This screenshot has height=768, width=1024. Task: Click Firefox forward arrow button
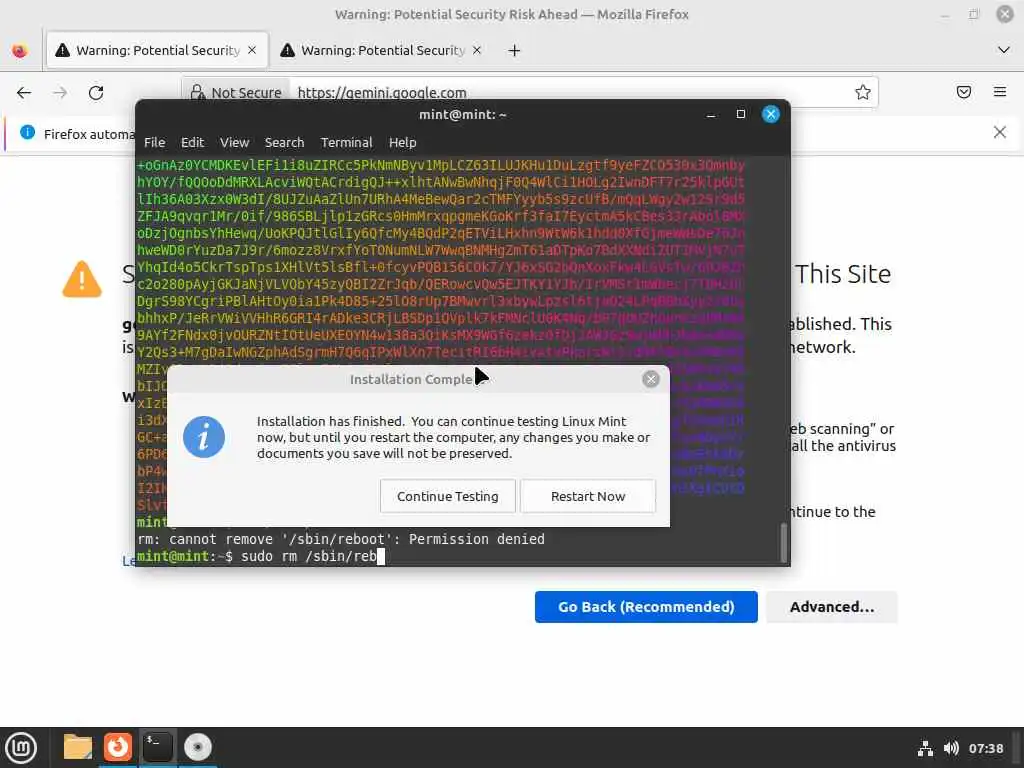coord(60,93)
